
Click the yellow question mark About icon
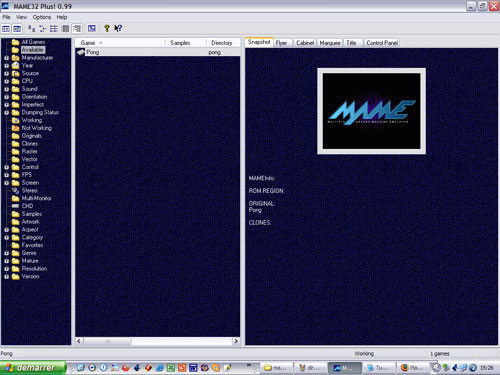(107, 29)
